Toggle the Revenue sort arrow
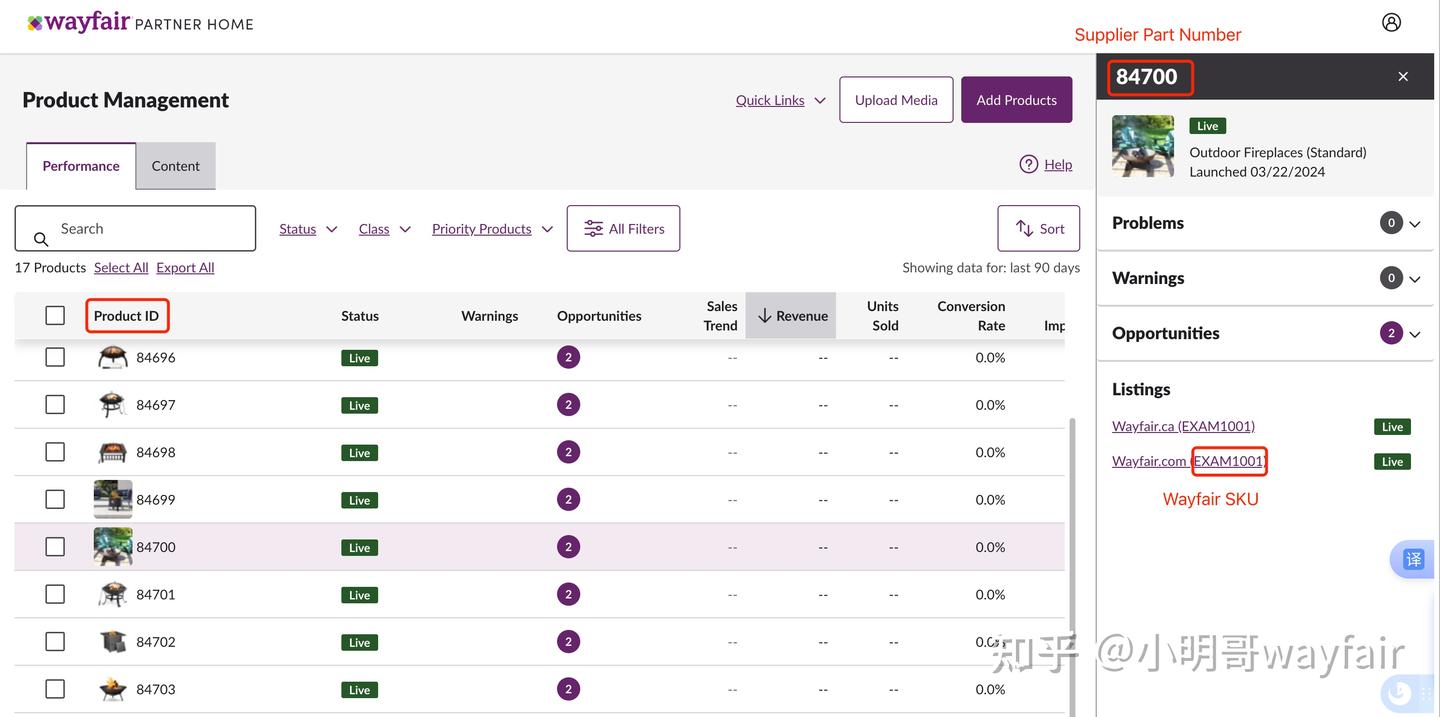Screen dimensions: 1440x717 point(765,313)
